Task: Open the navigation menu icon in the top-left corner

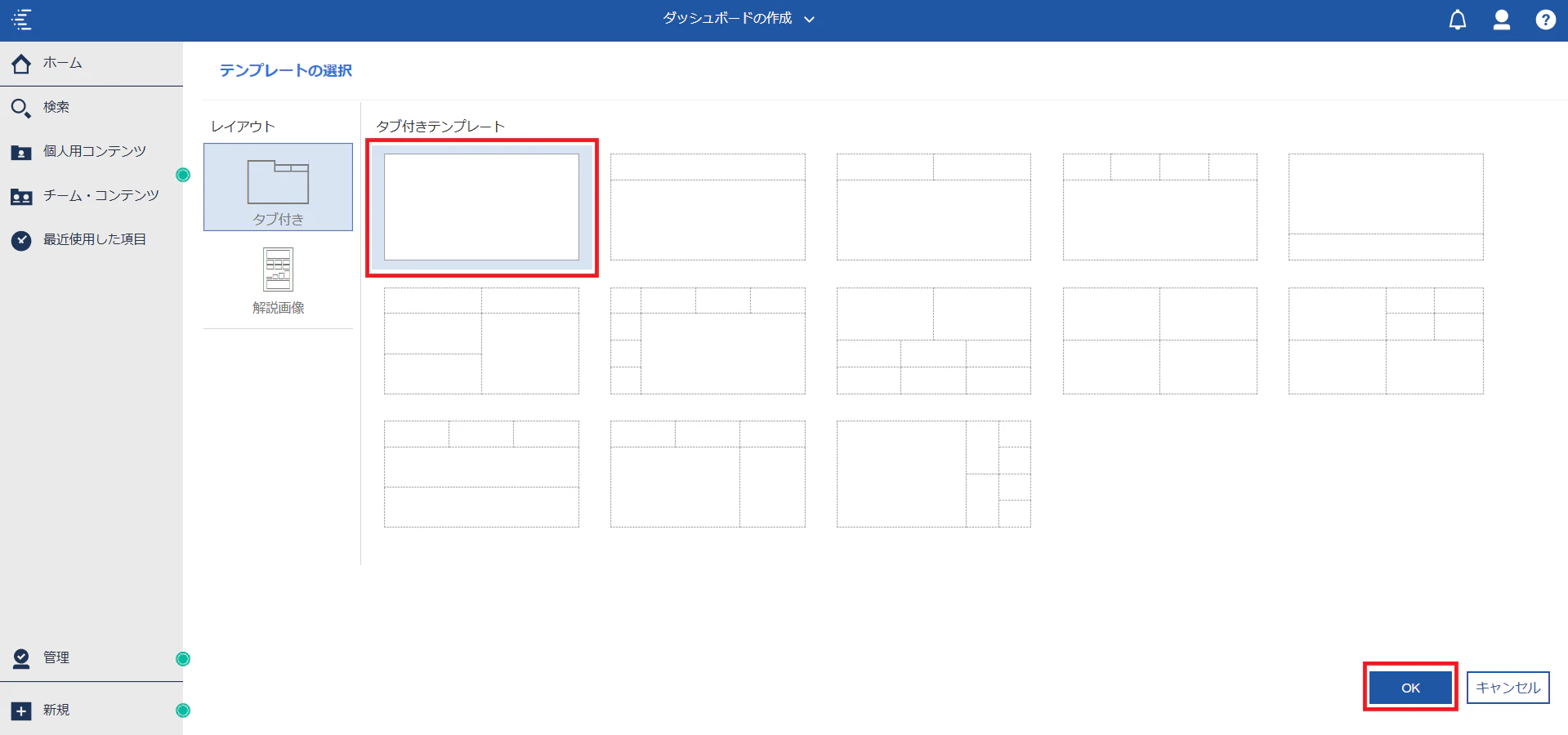Action: pos(22,20)
